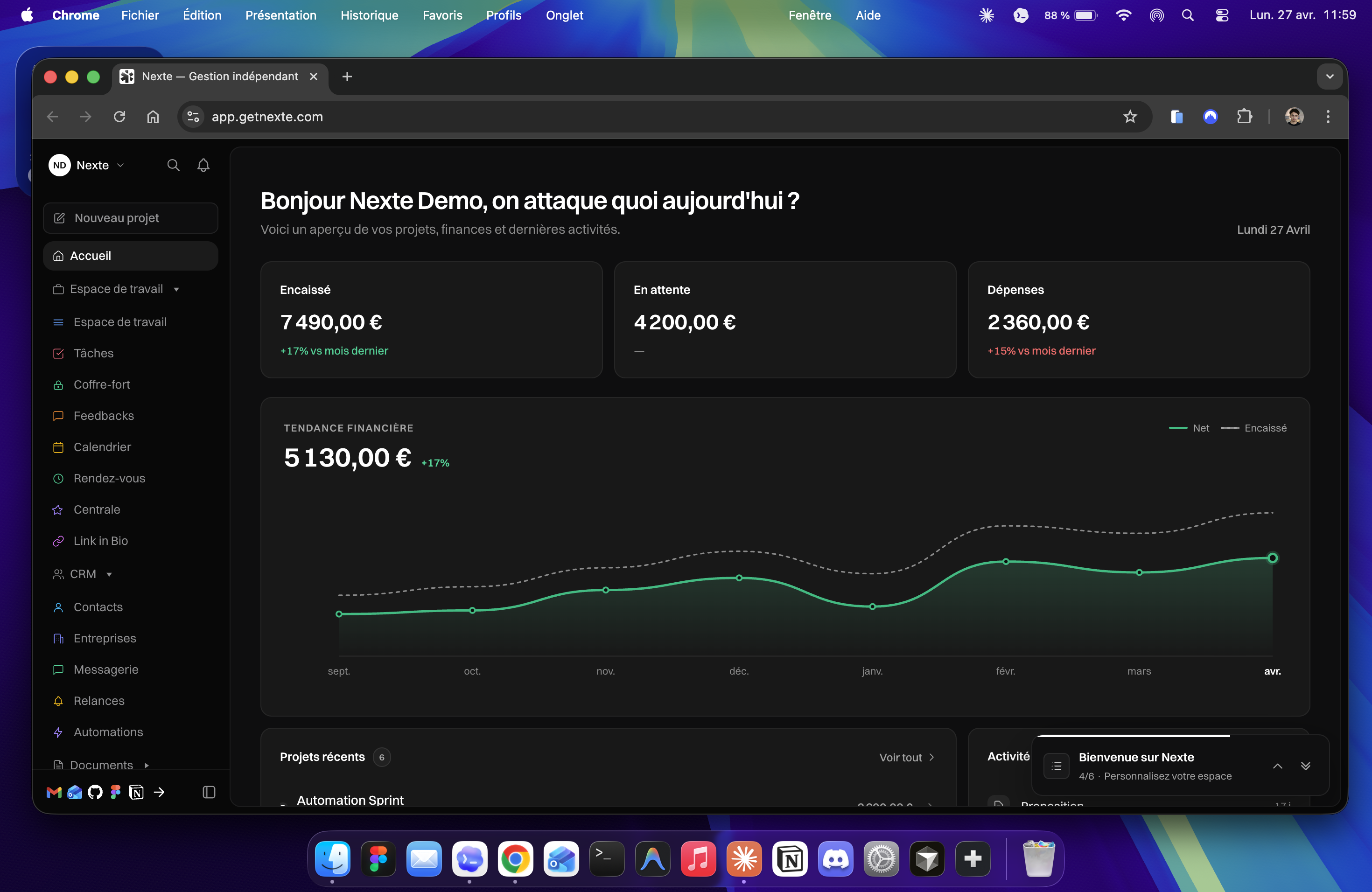Image resolution: width=1372 pixels, height=892 pixels.
Task: Open the Édition menu
Action: click(x=203, y=15)
